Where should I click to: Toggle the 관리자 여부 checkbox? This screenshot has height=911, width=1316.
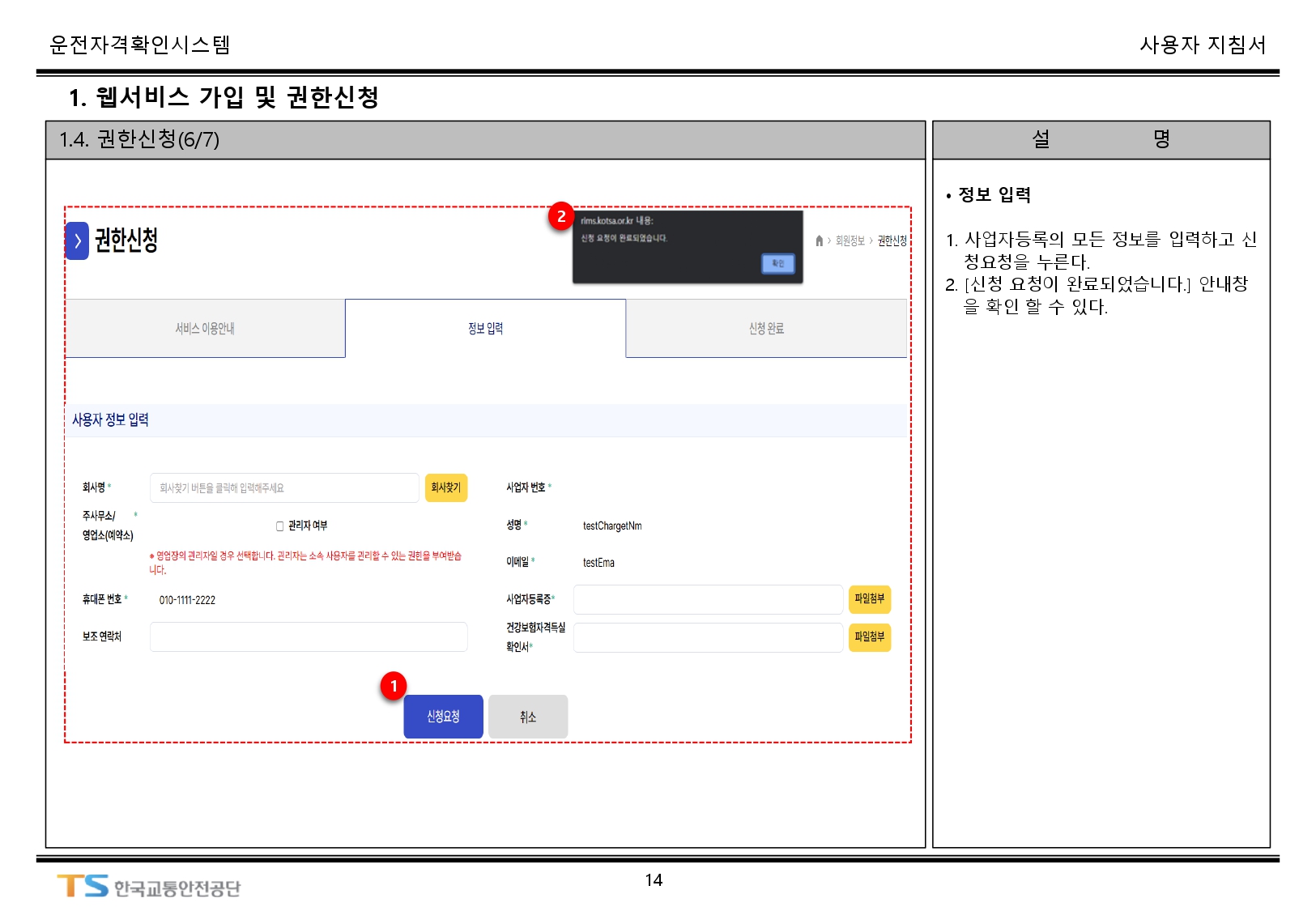[280, 526]
